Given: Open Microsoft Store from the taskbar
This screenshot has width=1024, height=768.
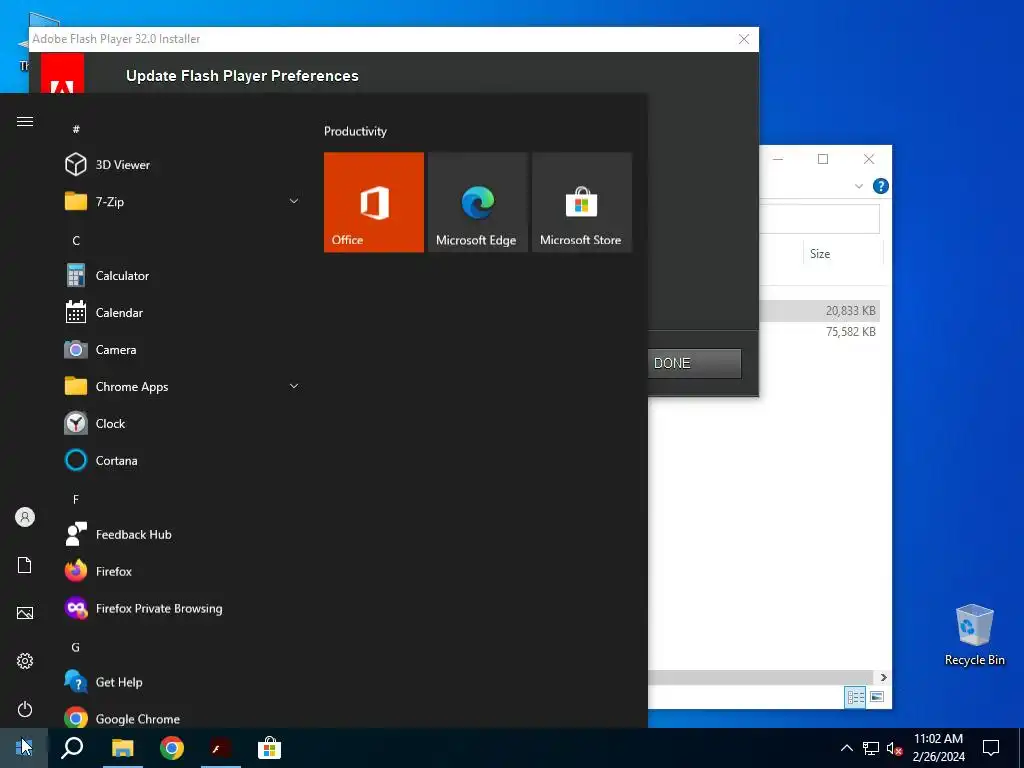Looking at the screenshot, I should tap(269, 748).
